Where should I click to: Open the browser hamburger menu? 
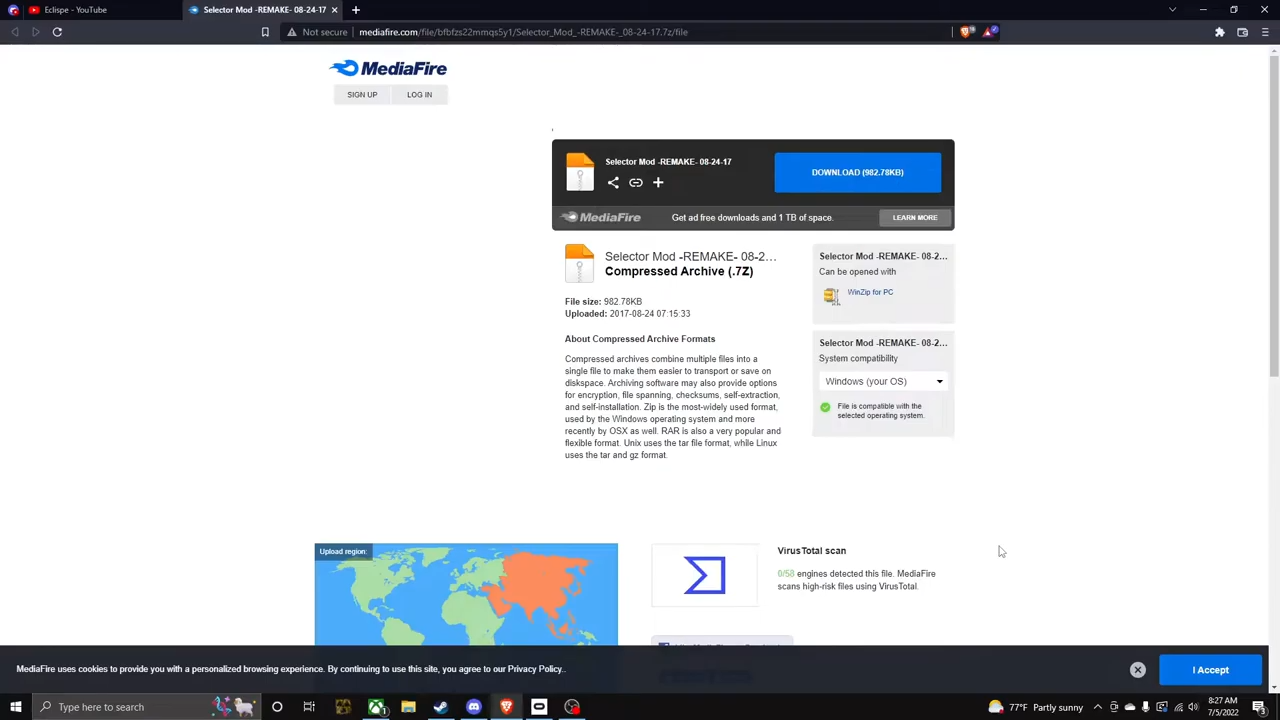click(x=1265, y=32)
